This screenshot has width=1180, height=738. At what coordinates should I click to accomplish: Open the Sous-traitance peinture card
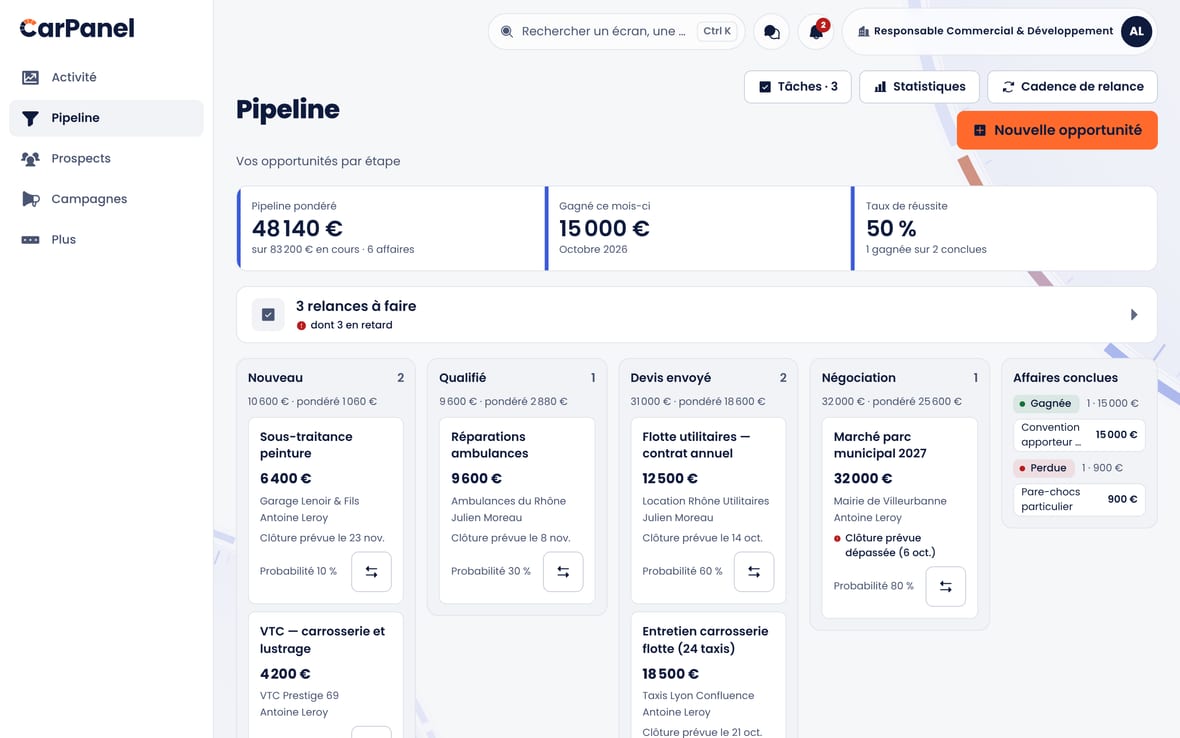(326, 511)
